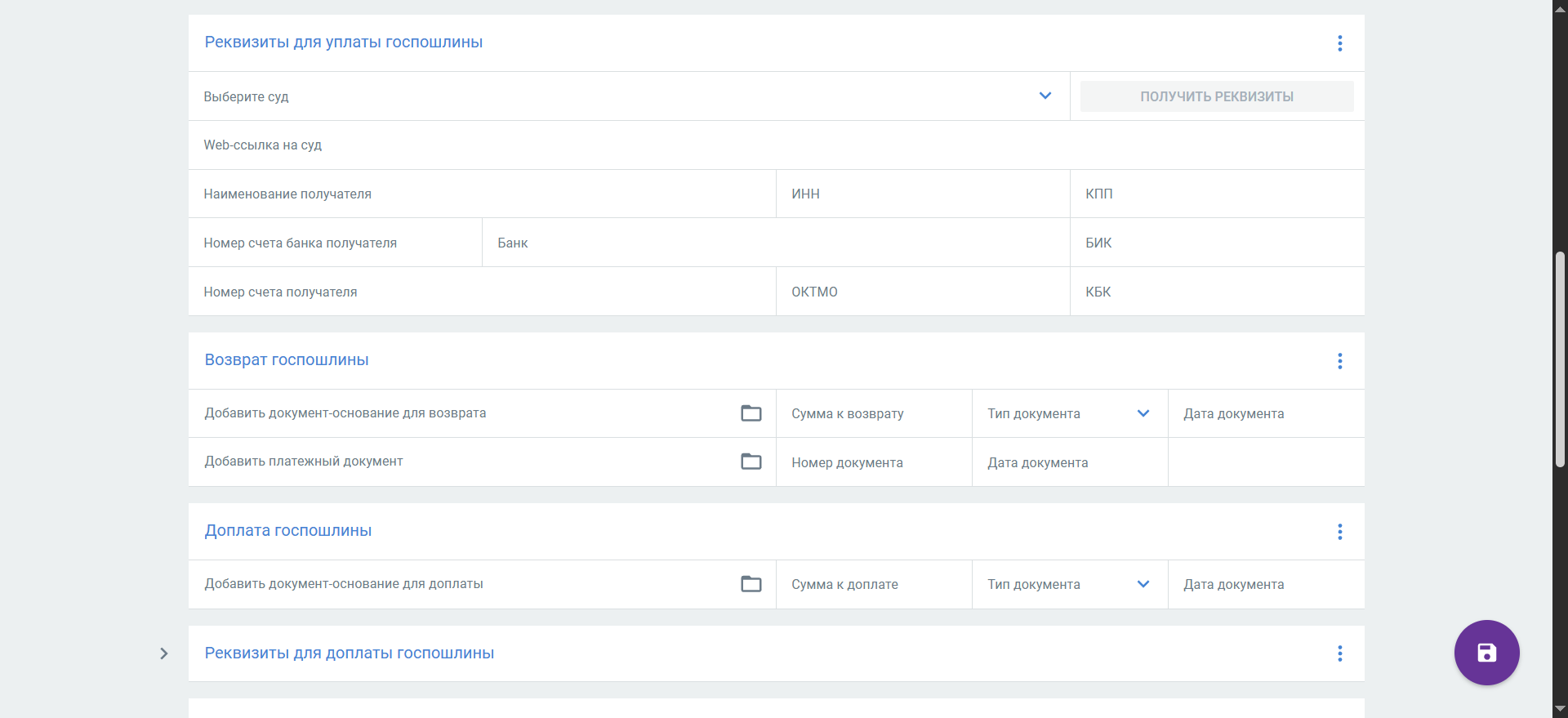Click the vertical page scrollbar thumb
1568x718 pixels.
coord(1560,359)
